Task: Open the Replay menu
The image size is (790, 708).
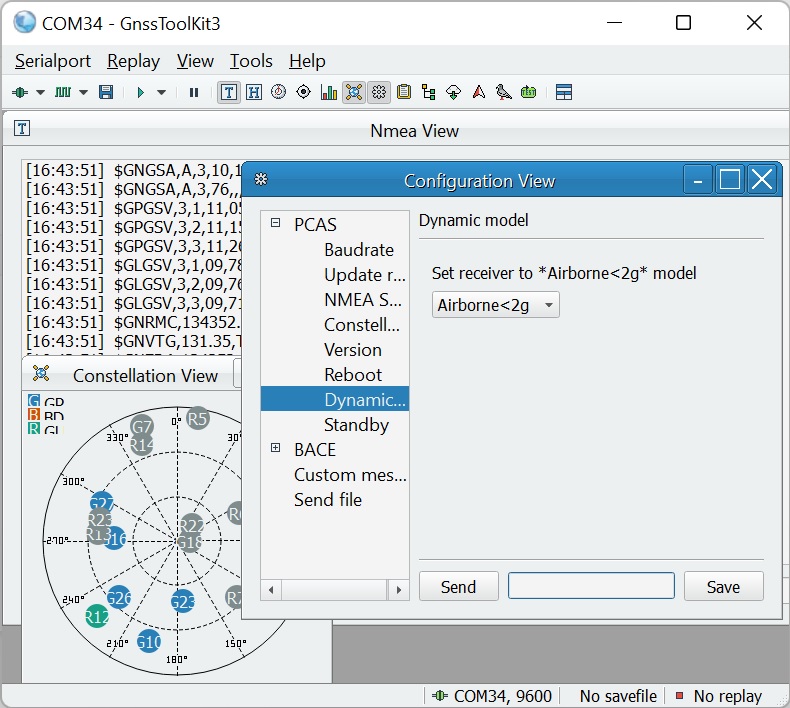Action: pyautogui.click(x=134, y=61)
